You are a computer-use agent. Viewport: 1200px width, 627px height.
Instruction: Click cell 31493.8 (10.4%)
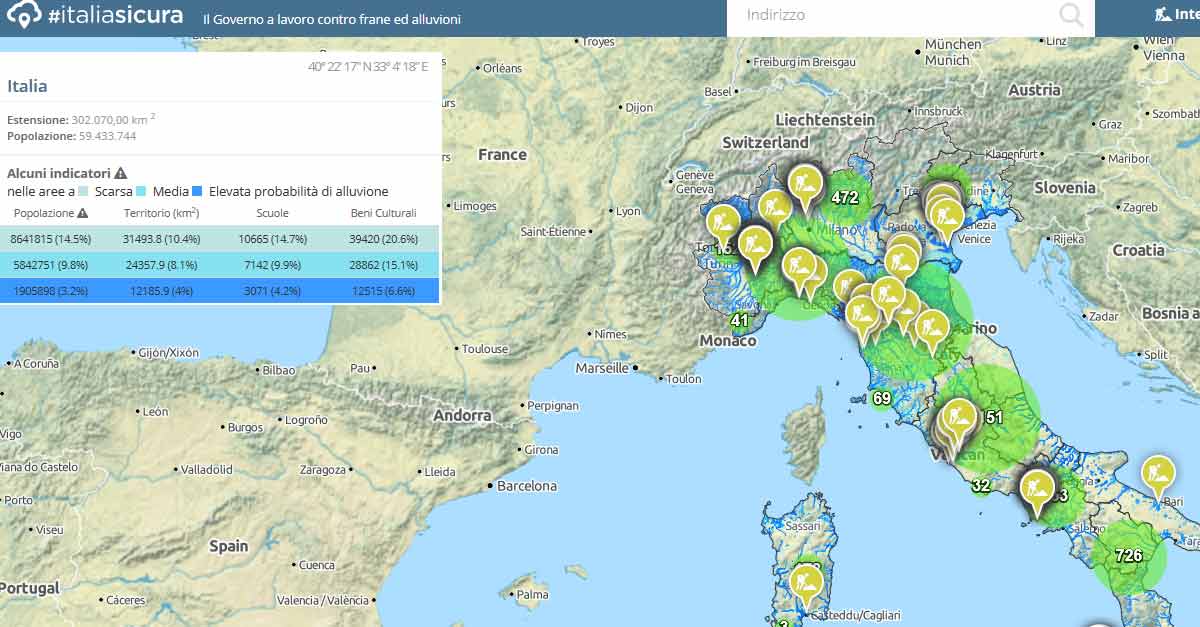point(162,239)
